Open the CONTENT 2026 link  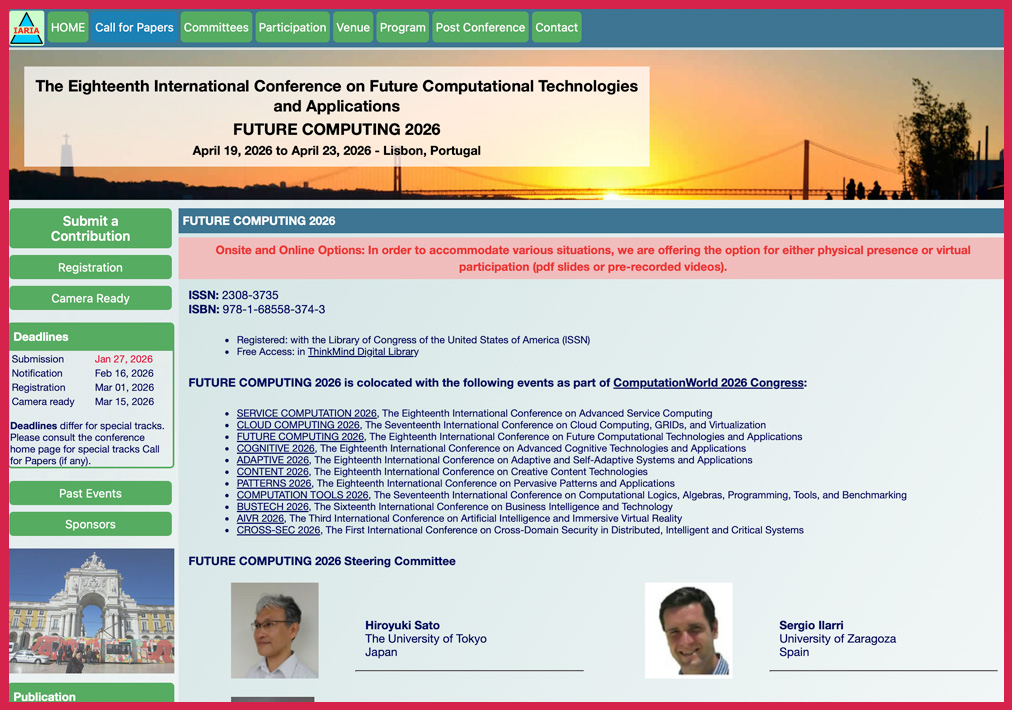[272, 472]
